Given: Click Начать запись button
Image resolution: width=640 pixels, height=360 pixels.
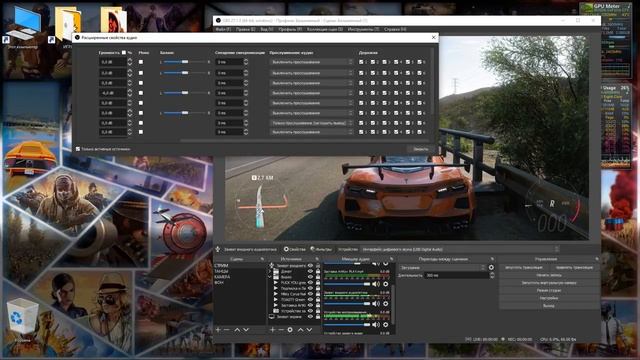Looking at the screenshot, I should point(549,275).
